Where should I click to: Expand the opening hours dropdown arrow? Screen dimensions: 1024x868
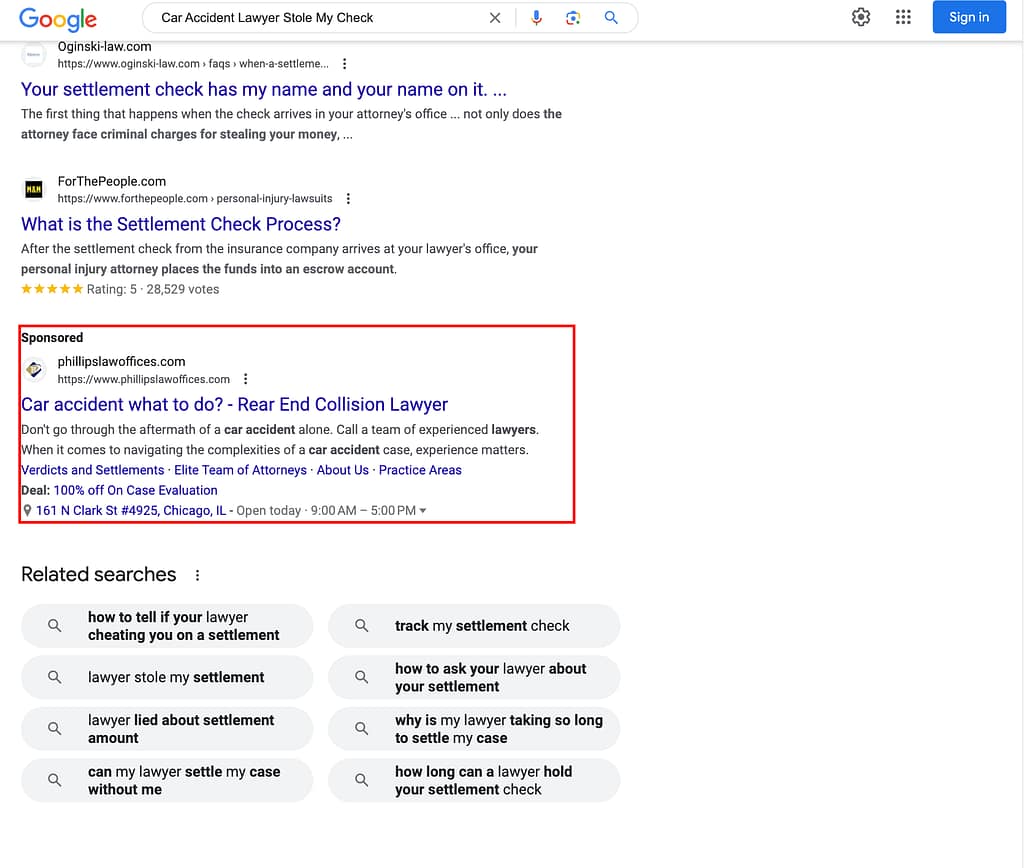coord(423,511)
